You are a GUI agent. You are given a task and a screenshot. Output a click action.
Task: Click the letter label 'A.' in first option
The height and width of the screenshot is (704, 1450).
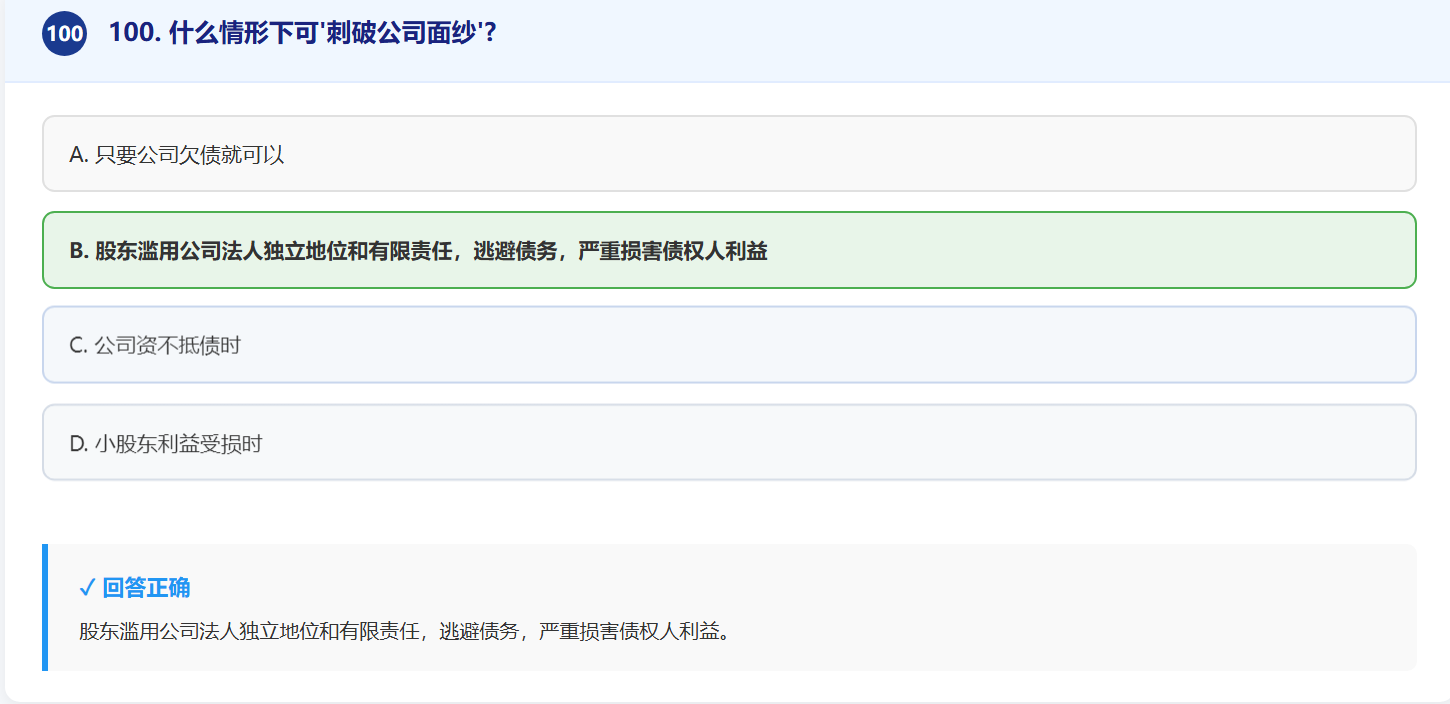[x=79, y=155]
